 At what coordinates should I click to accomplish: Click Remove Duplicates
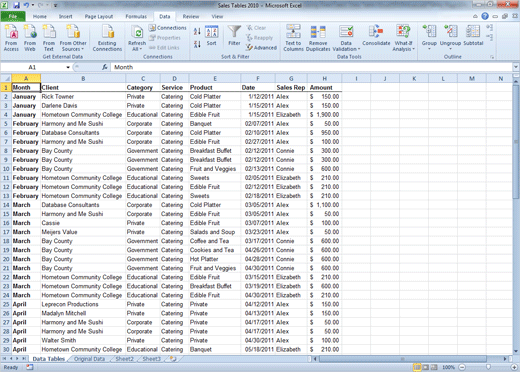pyautogui.click(x=318, y=38)
